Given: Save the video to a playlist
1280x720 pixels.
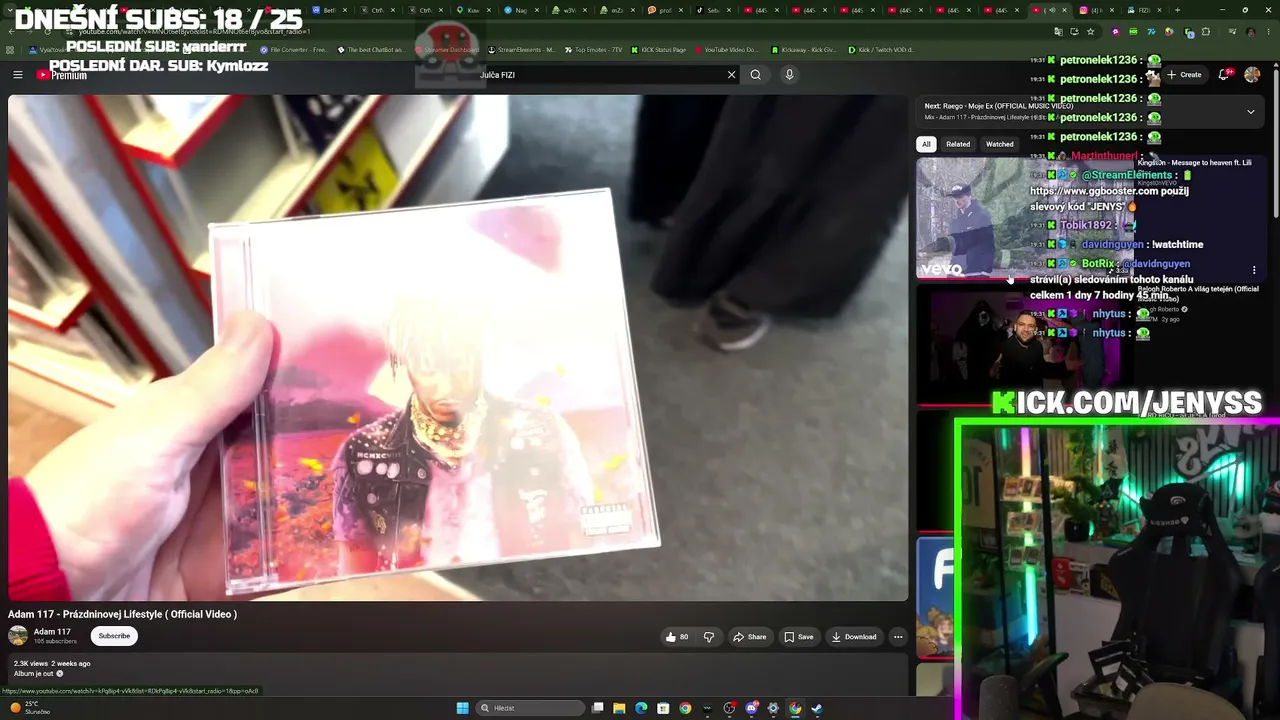Looking at the screenshot, I should pos(798,637).
